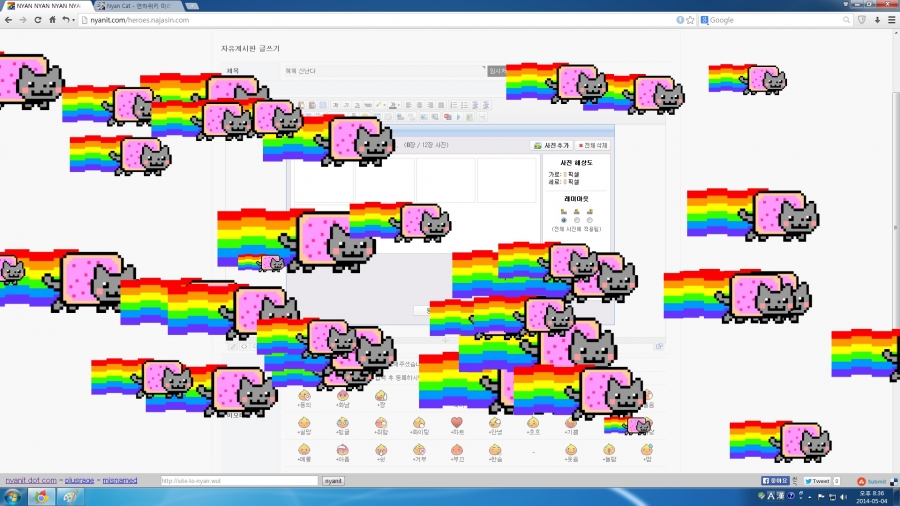
Task: Click the nyanit button
Action: [333, 481]
